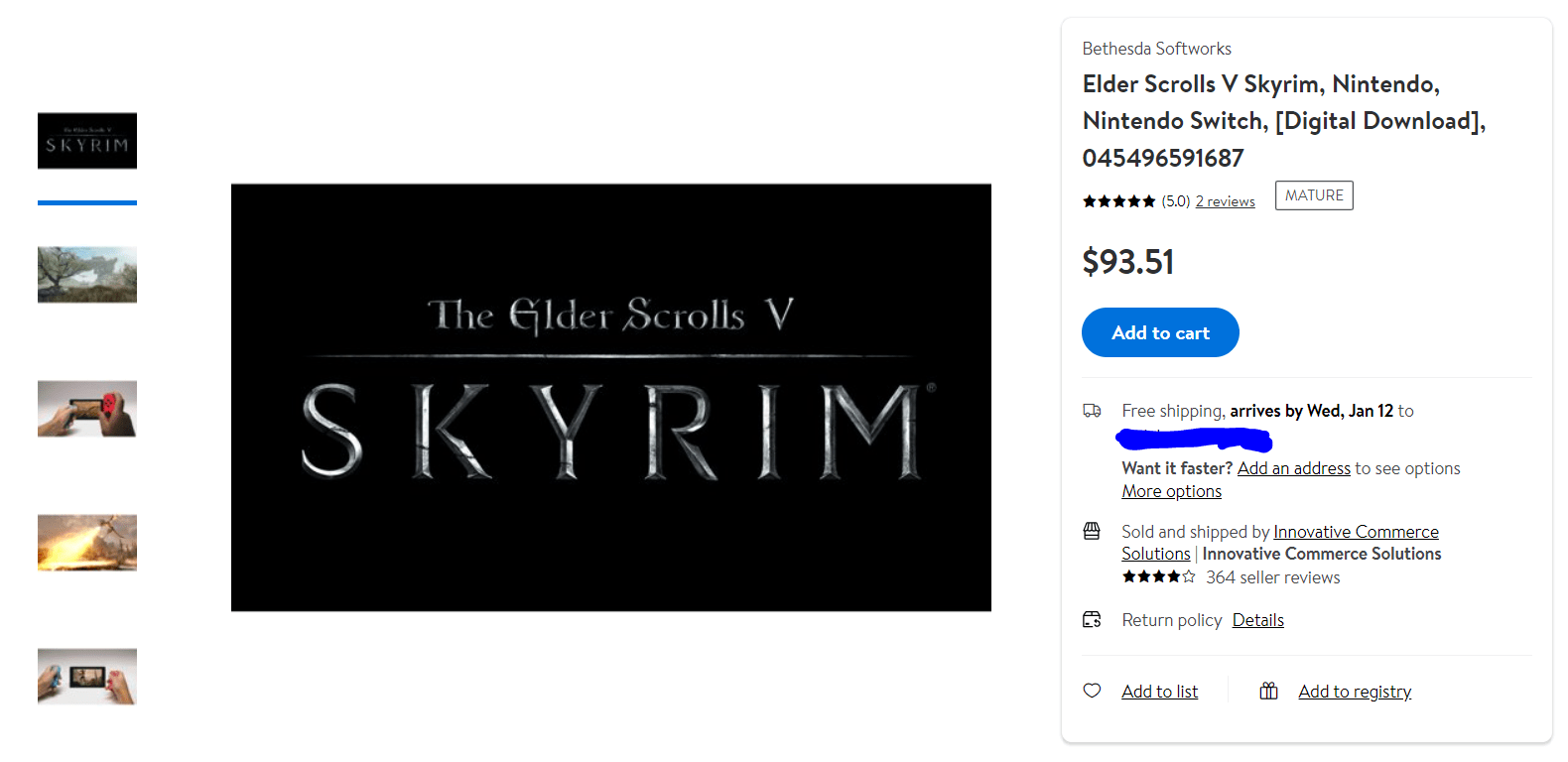Click Add an address to see faster options
Image resolution: width=1568 pixels, height=762 pixels.
[x=1294, y=467]
